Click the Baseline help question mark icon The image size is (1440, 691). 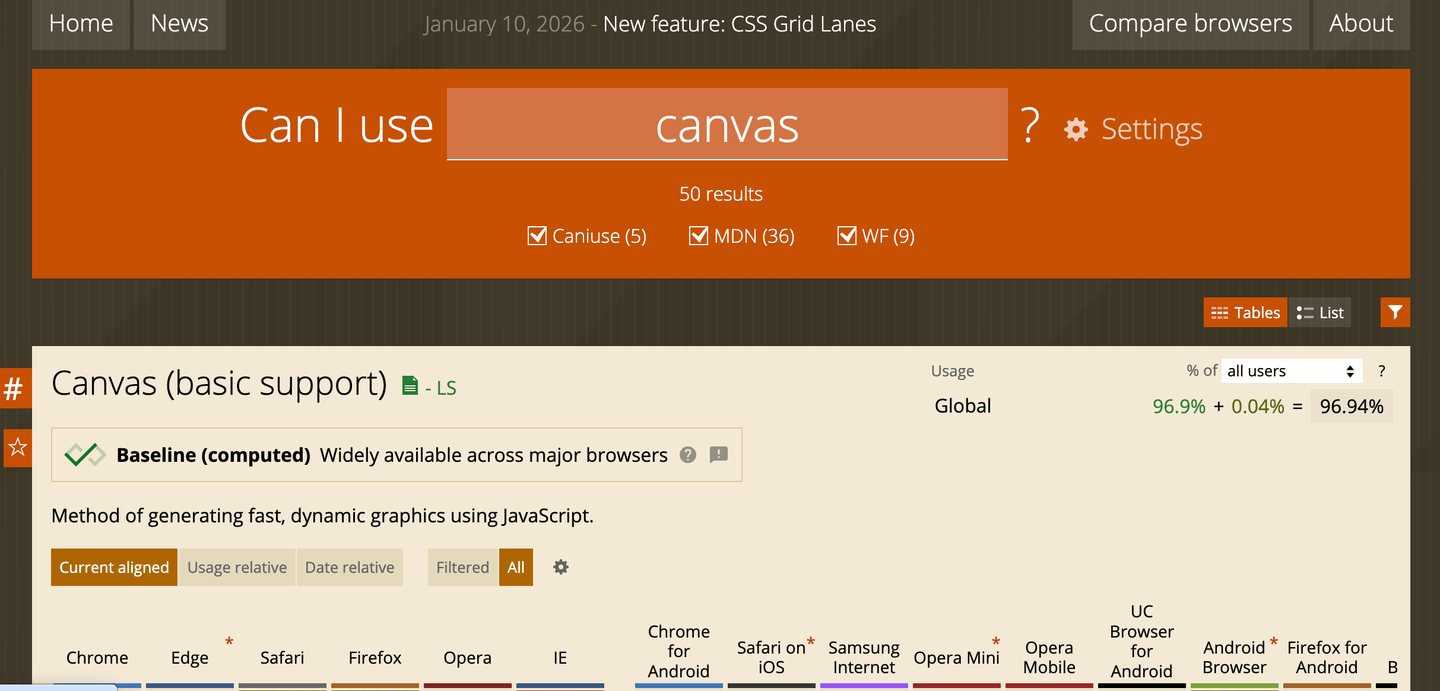(688, 455)
